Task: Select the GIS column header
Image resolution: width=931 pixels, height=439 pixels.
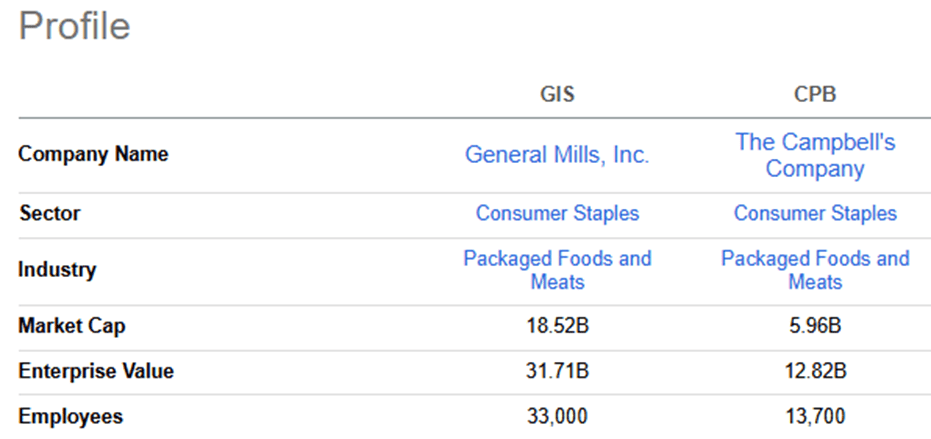Action: (557, 94)
